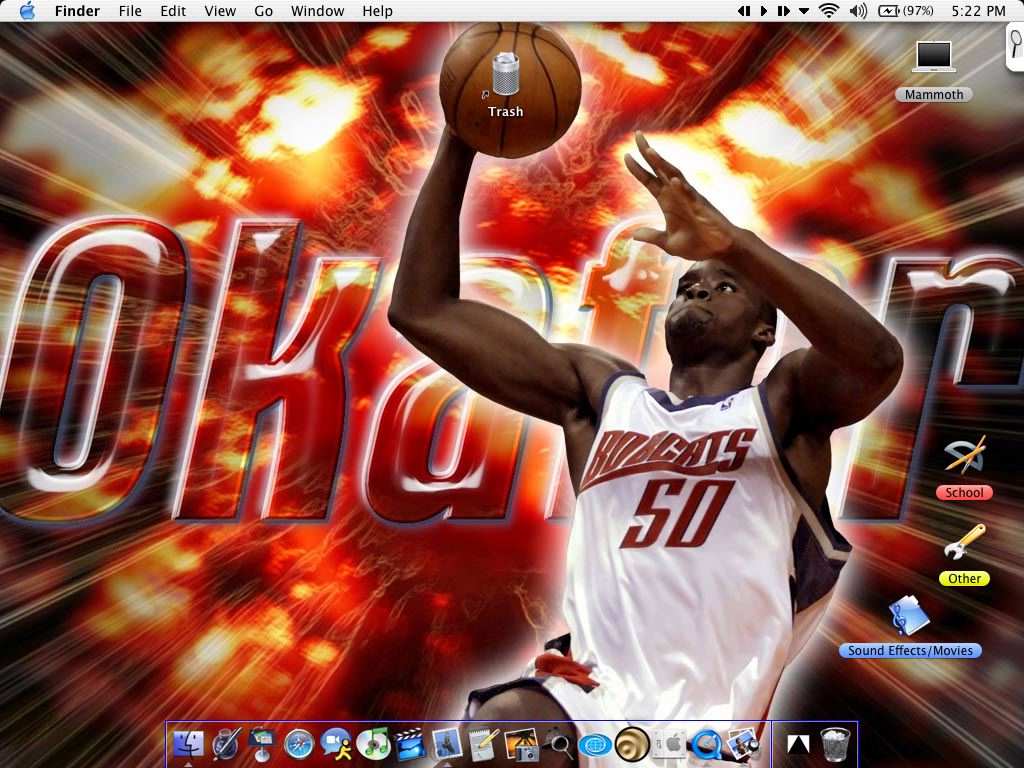This screenshot has height=768, width=1024.
Task: Select the Mammoth laptop drive icon
Action: 934,56
